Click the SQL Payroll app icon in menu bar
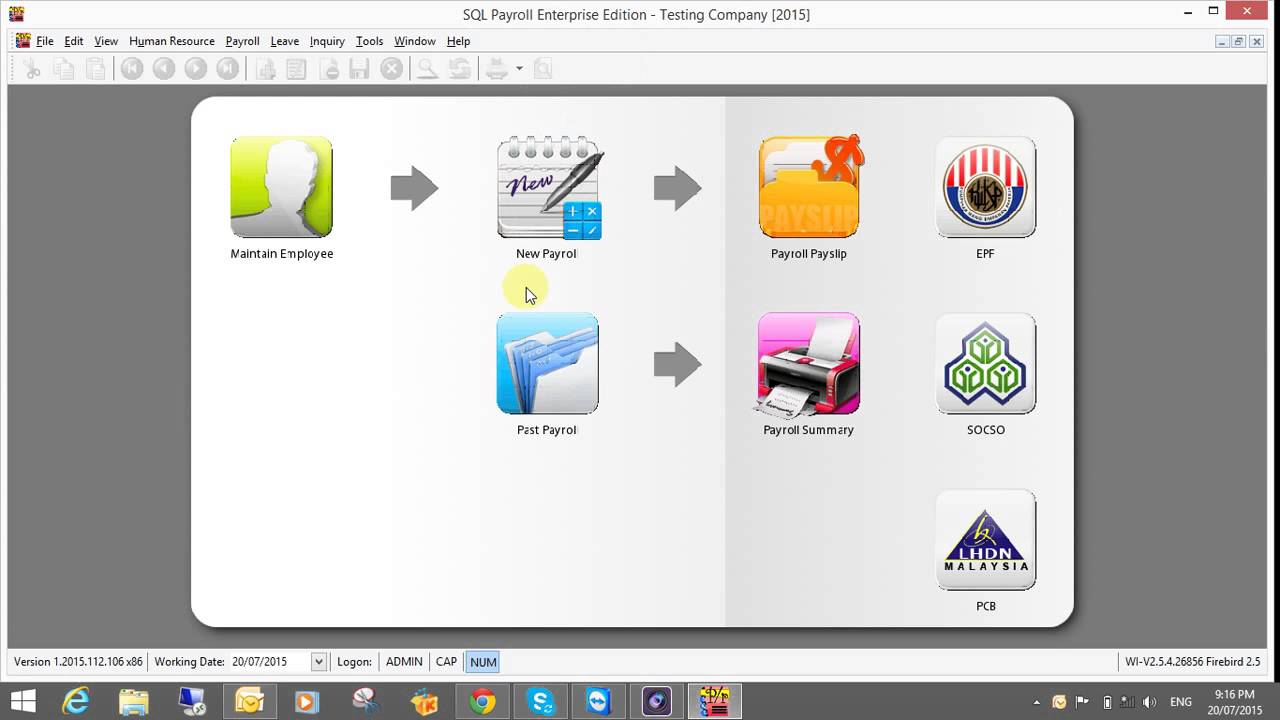Viewport: 1280px width, 720px height. tap(23, 41)
